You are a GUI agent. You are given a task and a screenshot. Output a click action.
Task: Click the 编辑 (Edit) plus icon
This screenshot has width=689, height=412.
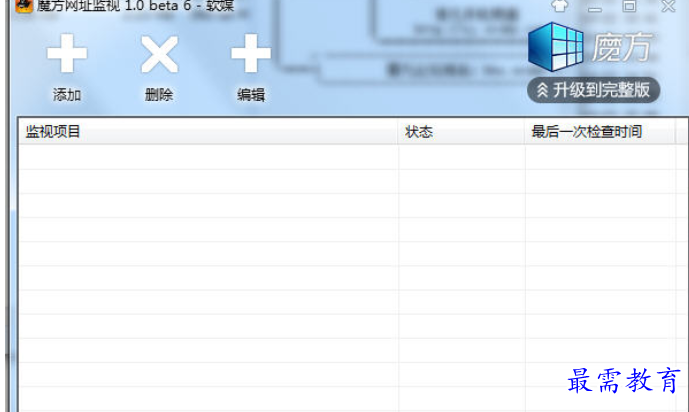tap(251, 53)
